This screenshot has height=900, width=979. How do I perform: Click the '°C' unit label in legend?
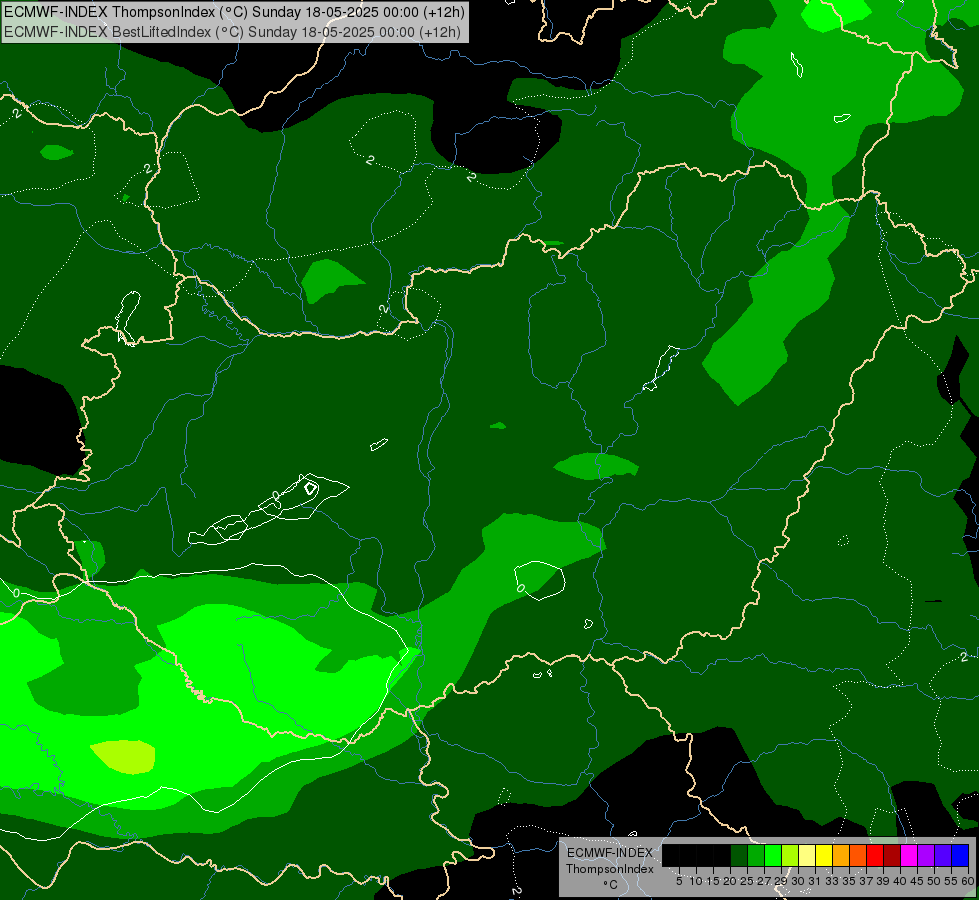pyautogui.click(x=611, y=885)
